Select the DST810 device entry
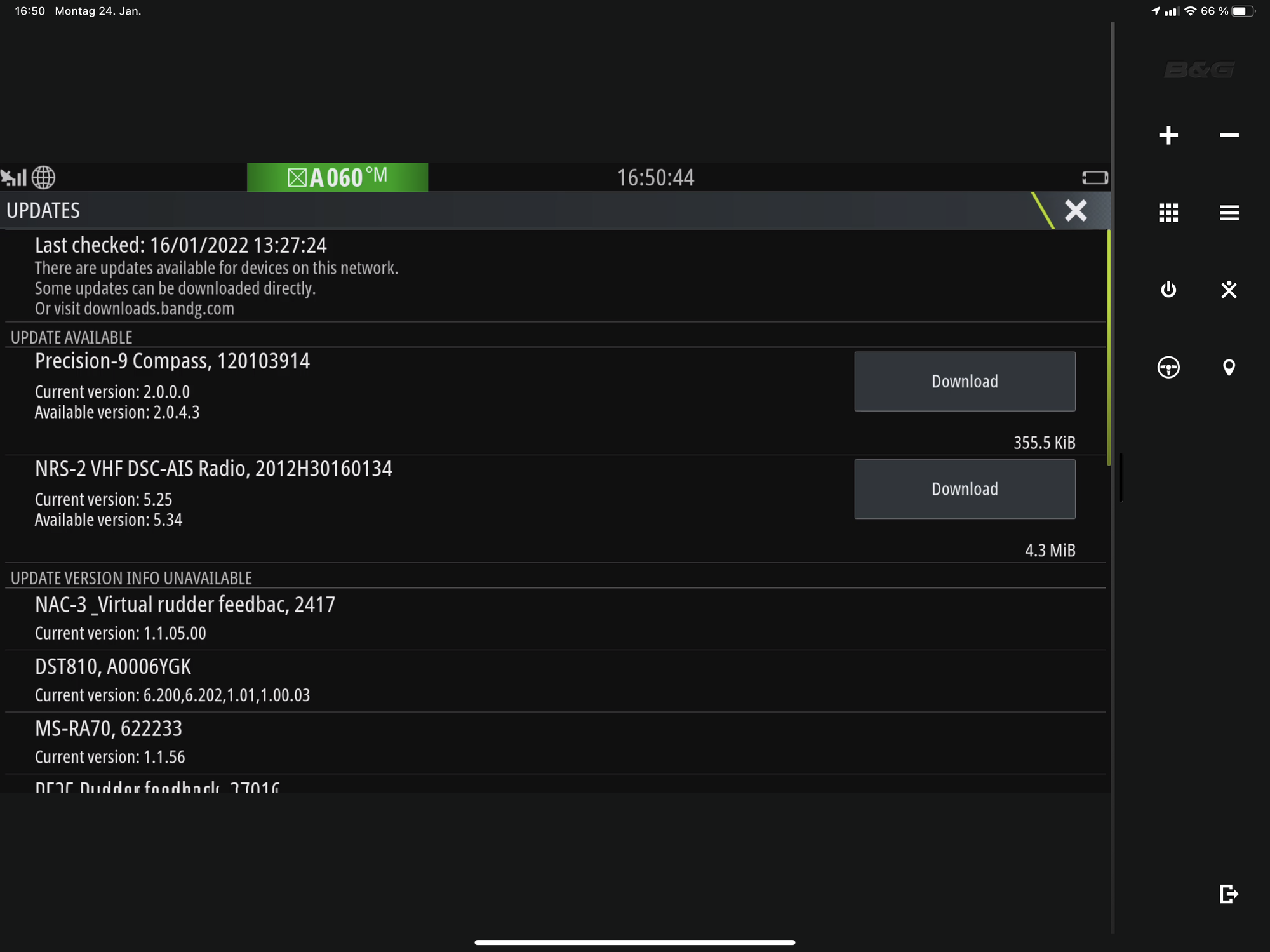Screen dimensions: 1270x952 click(555, 681)
